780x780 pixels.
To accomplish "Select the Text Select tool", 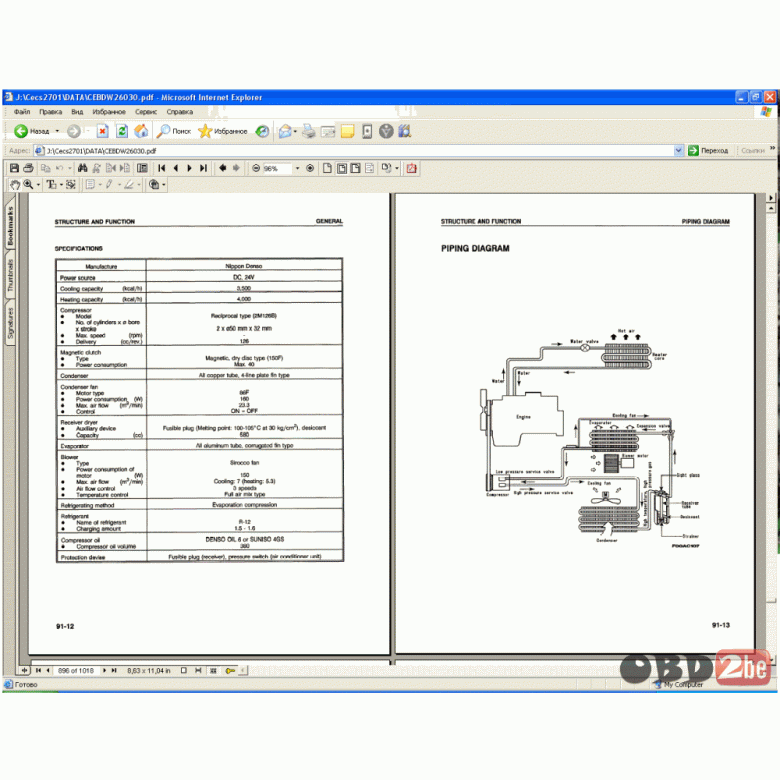I will [x=51, y=185].
